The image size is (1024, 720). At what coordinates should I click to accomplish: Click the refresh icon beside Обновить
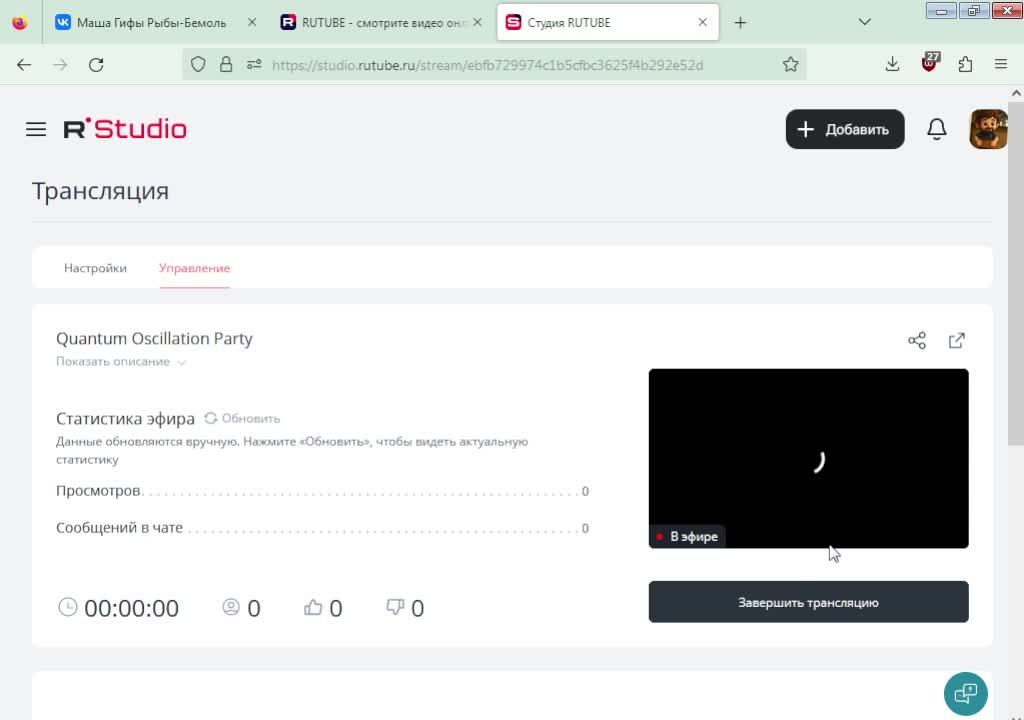[x=210, y=418]
